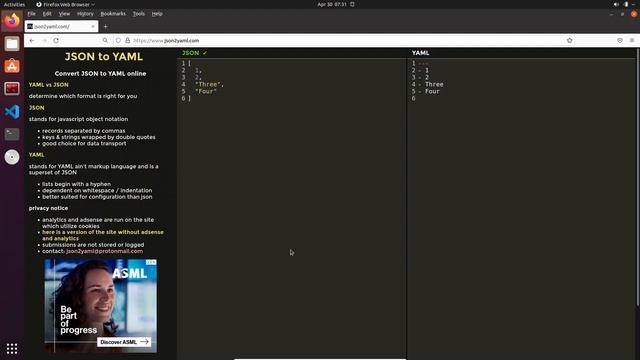The height and width of the screenshot is (360, 640).
Task: Click the Discover ASML ad button
Action: pyautogui.click(x=124, y=342)
